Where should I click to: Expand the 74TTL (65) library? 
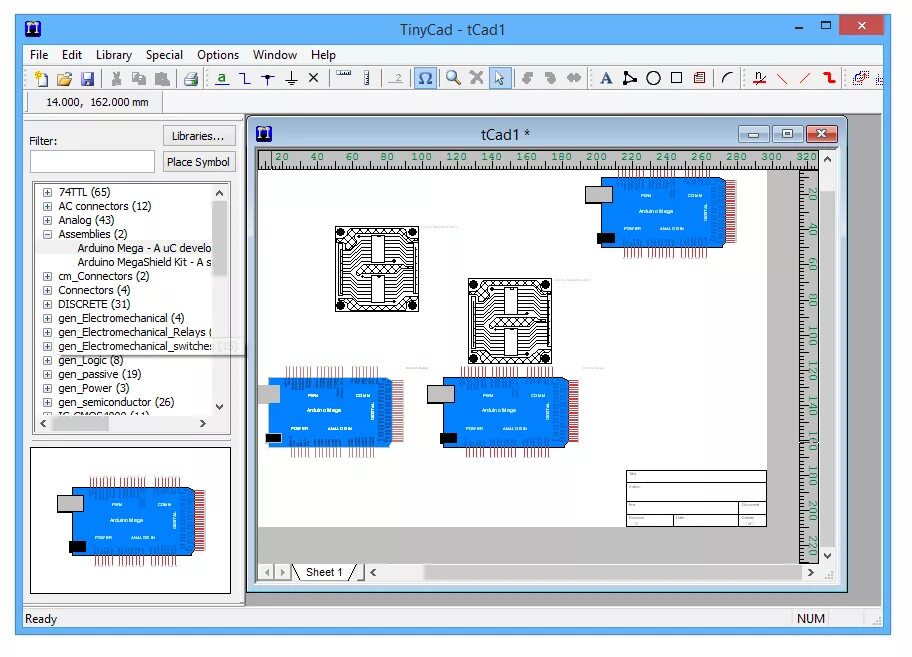pyautogui.click(x=48, y=192)
